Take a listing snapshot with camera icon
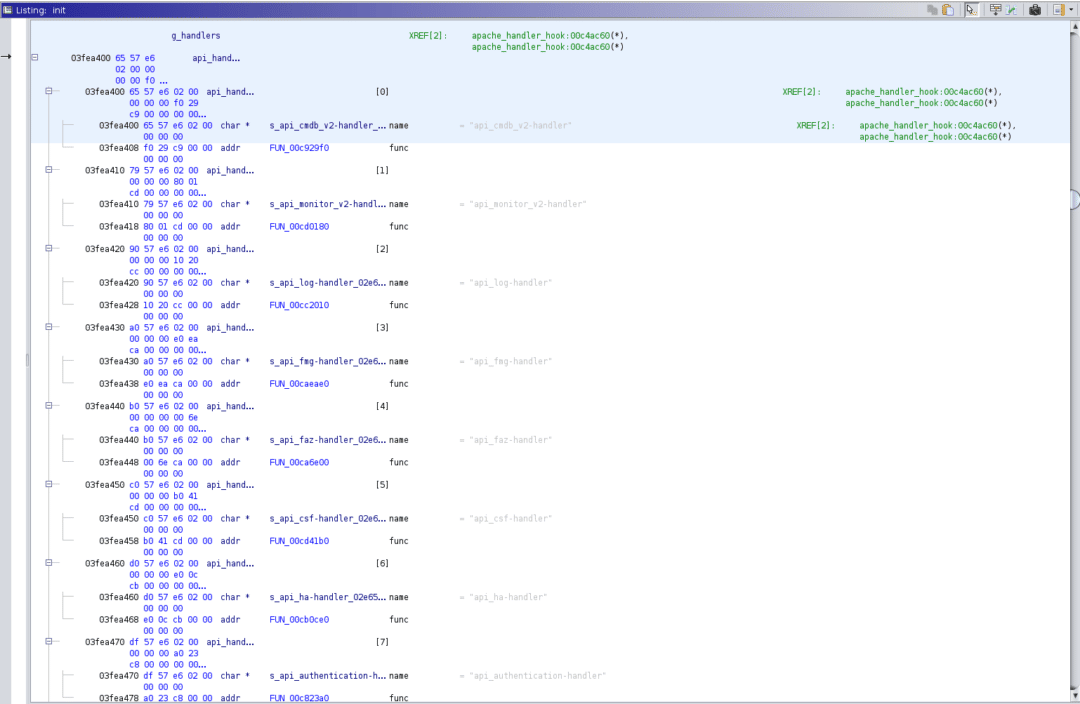Image resolution: width=1080 pixels, height=704 pixels. (x=1035, y=10)
